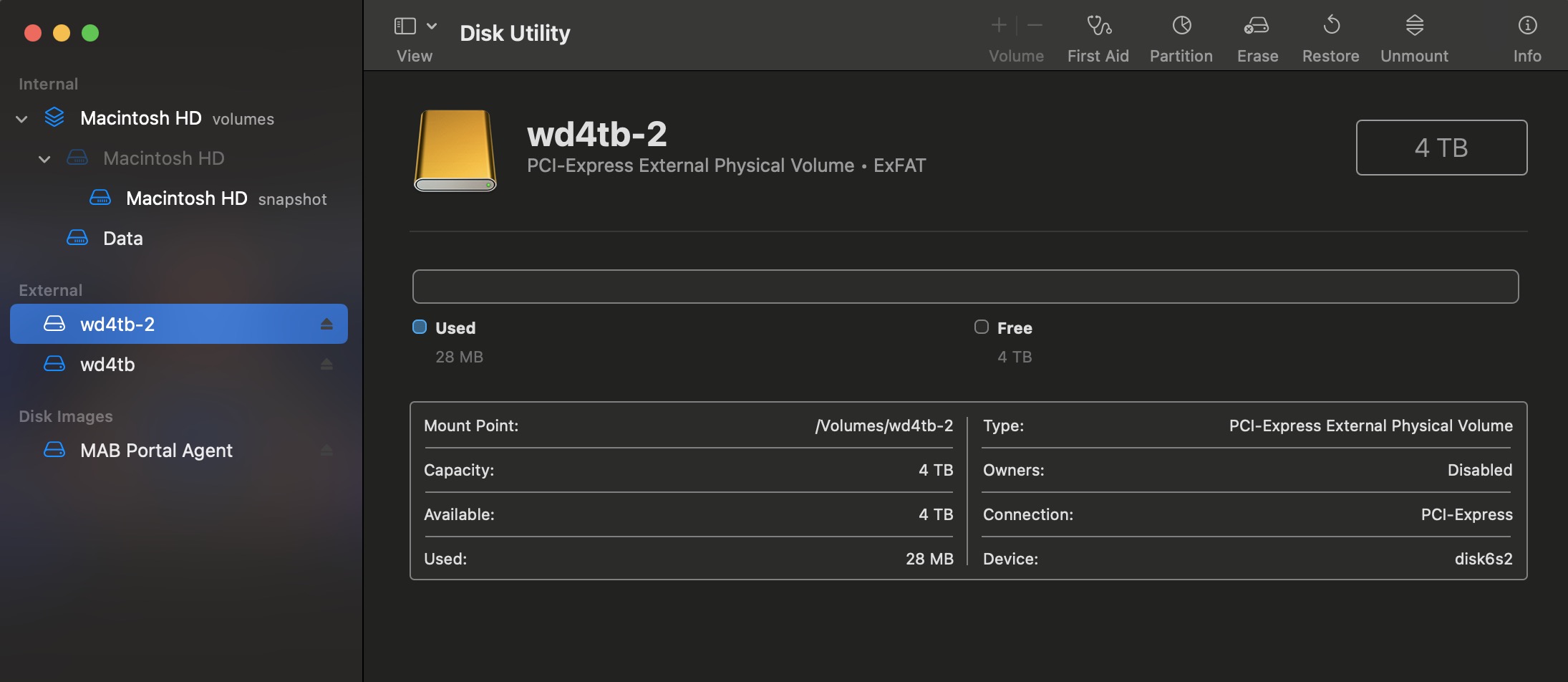Select the MAB Portal Agent disk image
Viewport: 1568px width, 682px height.
click(x=156, y=451)
